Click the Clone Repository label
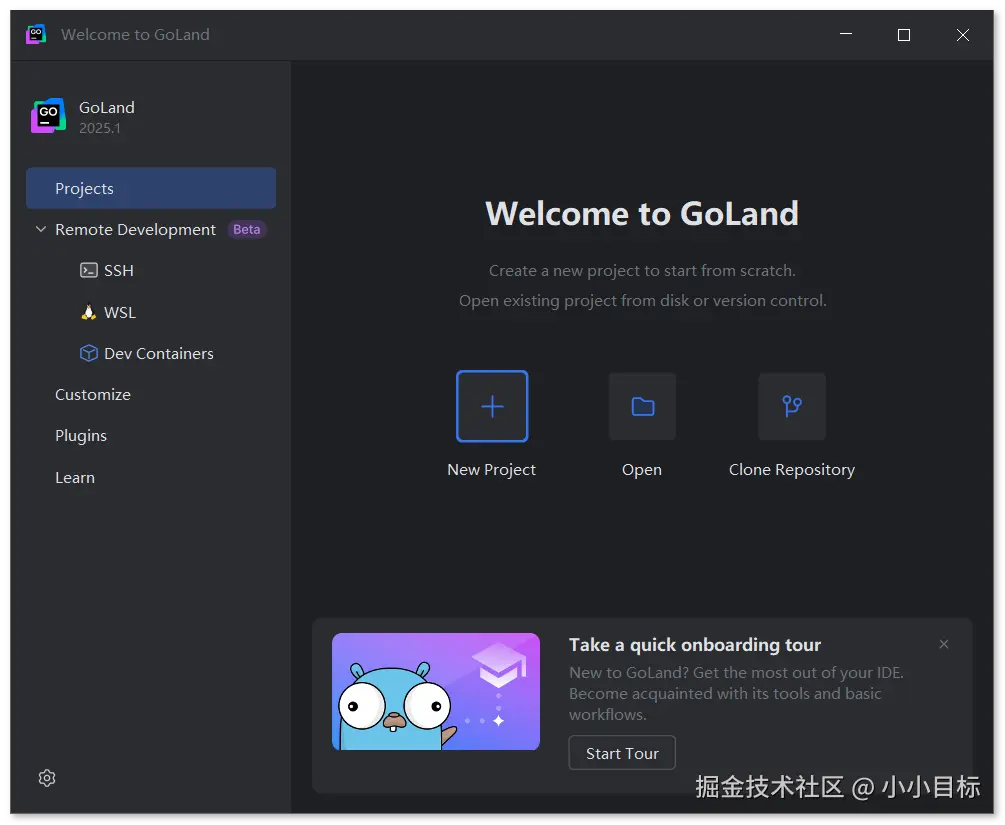The height and width of the screenshot is (825, 1005). tap(792, 470)
